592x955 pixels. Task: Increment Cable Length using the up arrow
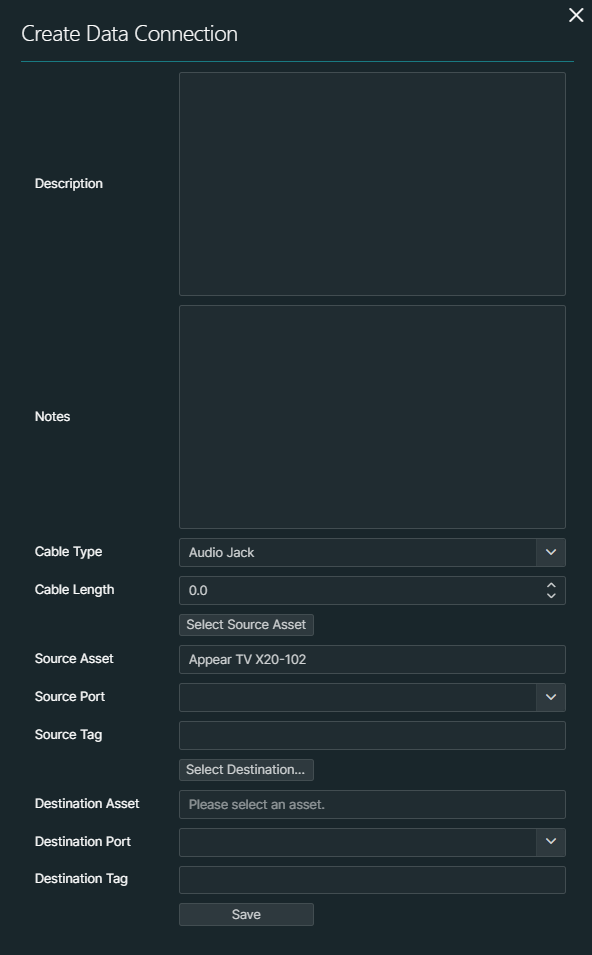tap(551, 585)
